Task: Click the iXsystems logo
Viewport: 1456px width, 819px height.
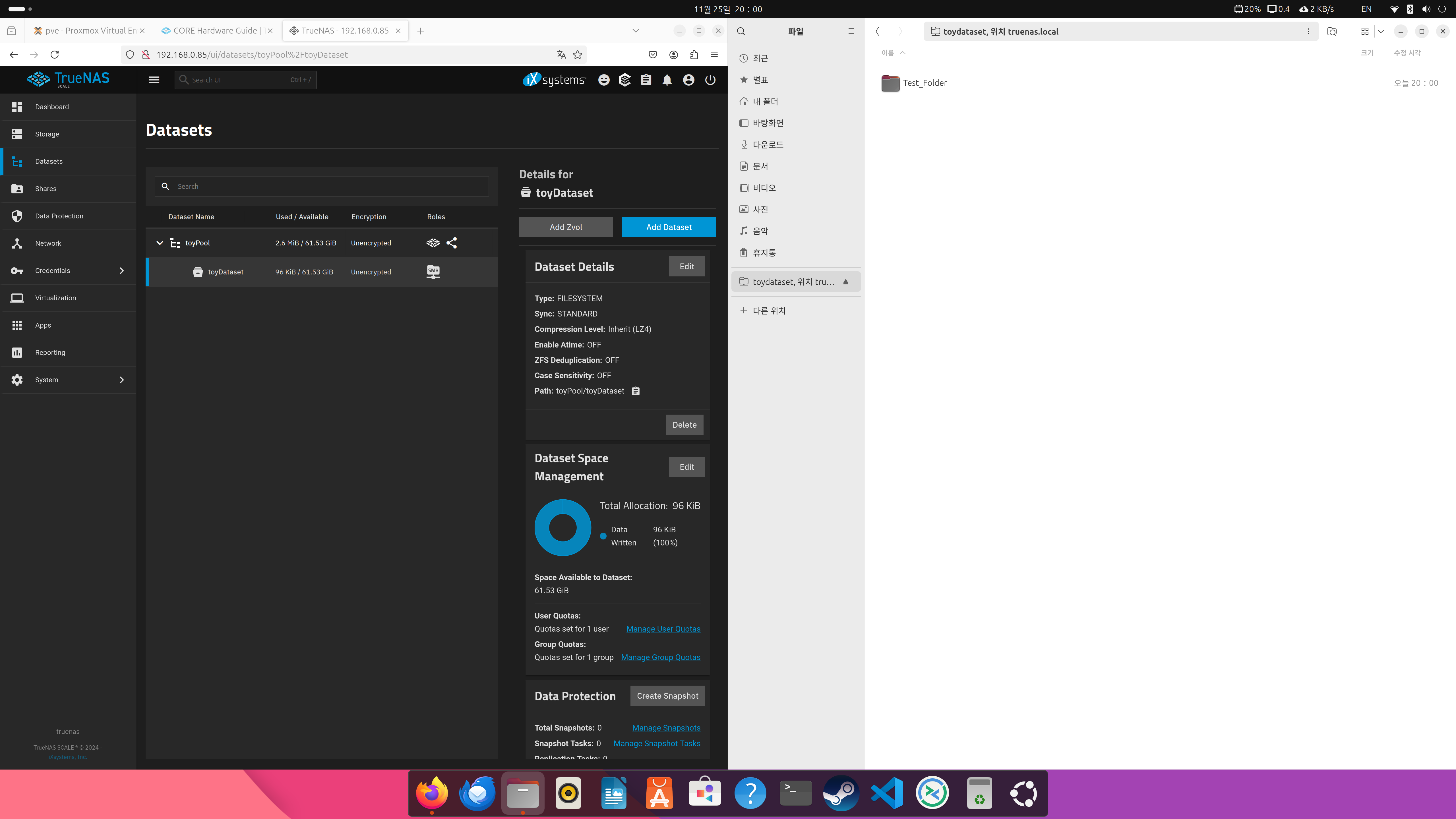Action: (x=554, y=80)
